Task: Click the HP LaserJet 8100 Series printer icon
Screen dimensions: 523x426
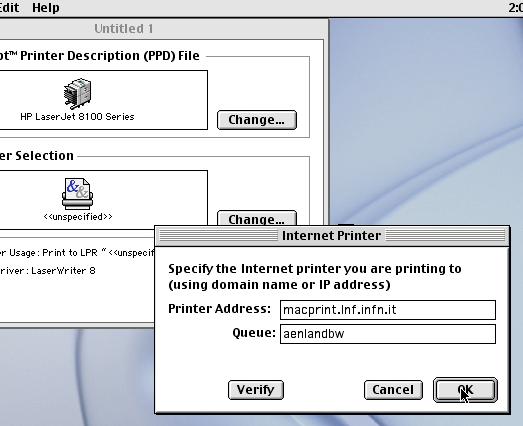Action: click(x=77, y=93)
